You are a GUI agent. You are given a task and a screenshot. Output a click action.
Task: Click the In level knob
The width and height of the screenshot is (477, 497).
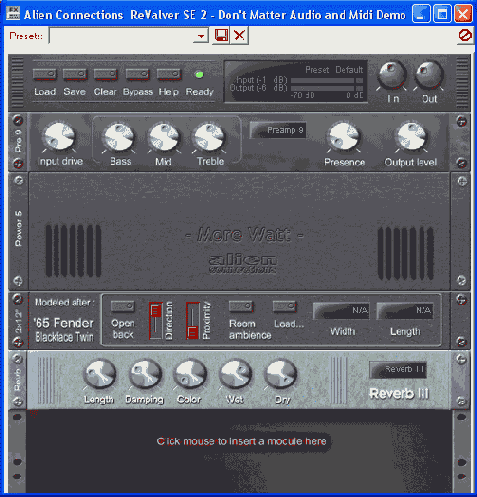tap(392, 76)
